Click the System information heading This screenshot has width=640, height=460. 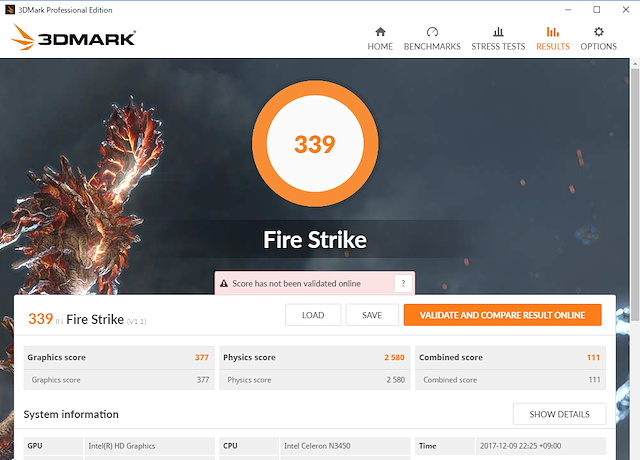click(71, 414)
